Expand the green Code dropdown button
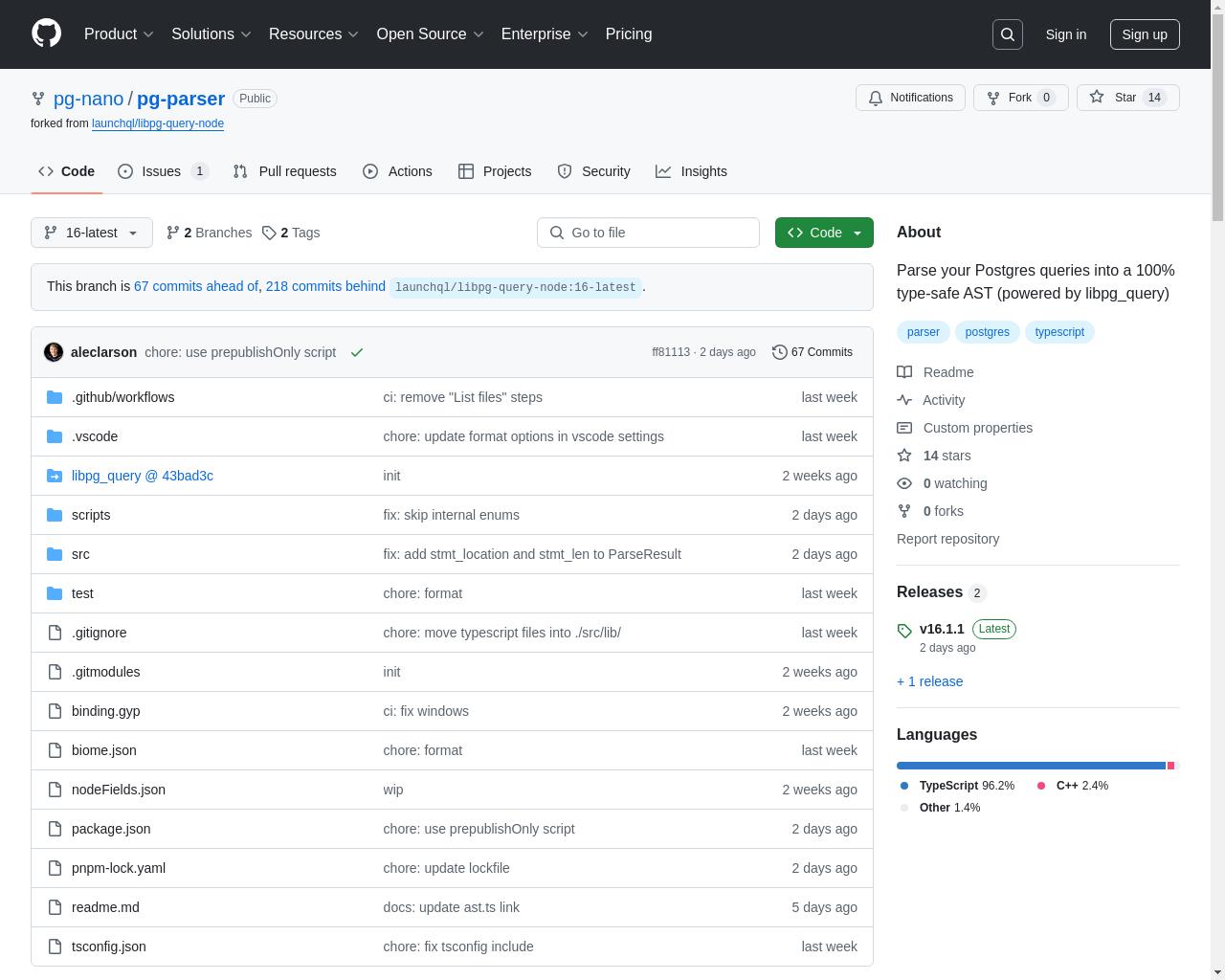The width and height of the screenshot is (1225, 980). (824, 233)
